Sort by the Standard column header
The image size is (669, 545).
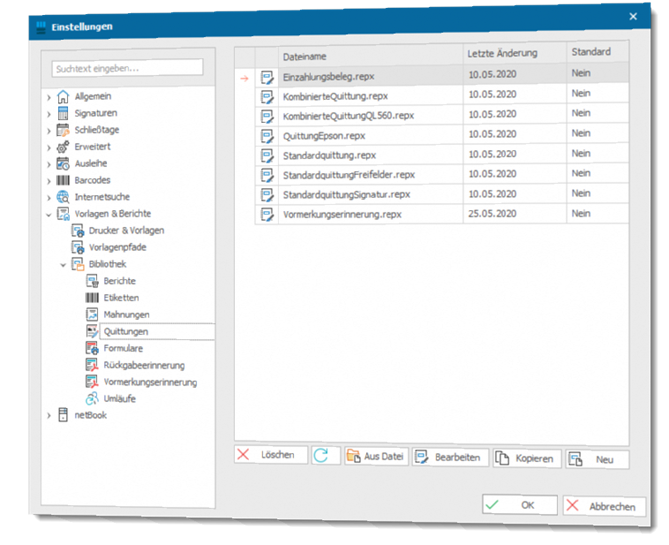[x=597, y=52]
